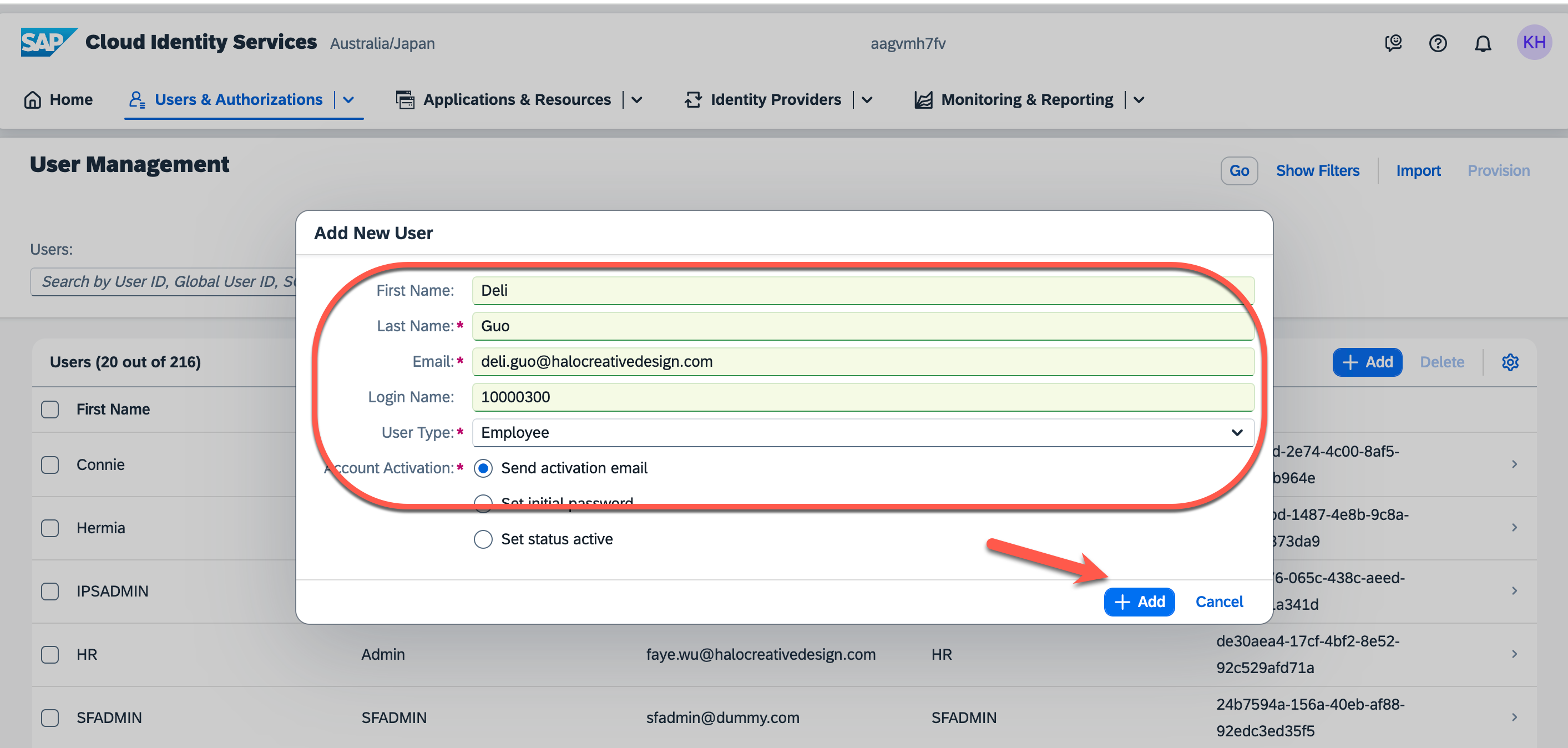Tick the select-all checkbox beside First Name
1568x748 pixels.
[x=50, y=409]
